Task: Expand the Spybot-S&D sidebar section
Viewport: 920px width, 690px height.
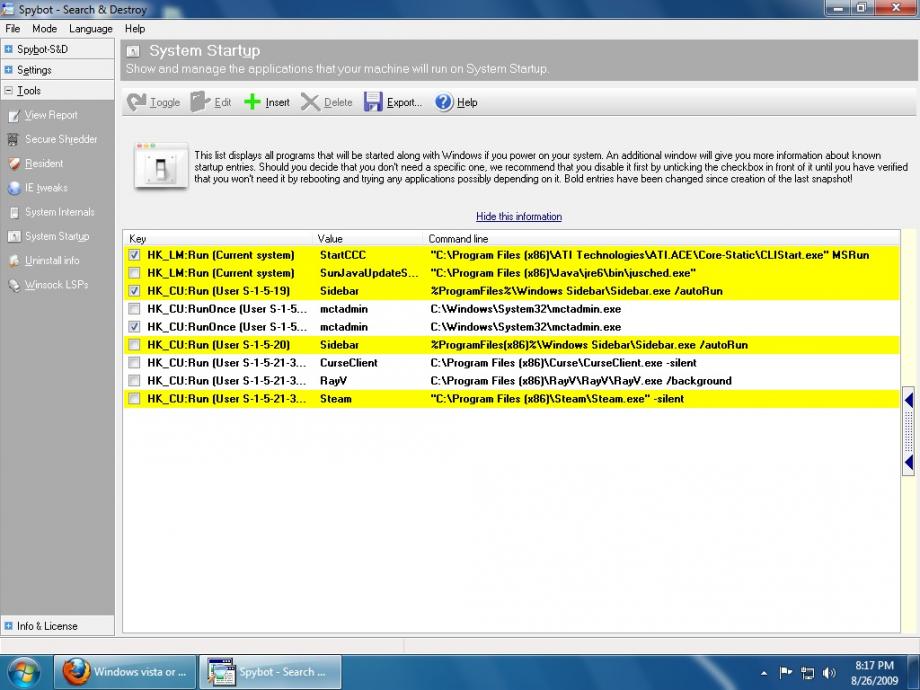Action: [8, 49]
